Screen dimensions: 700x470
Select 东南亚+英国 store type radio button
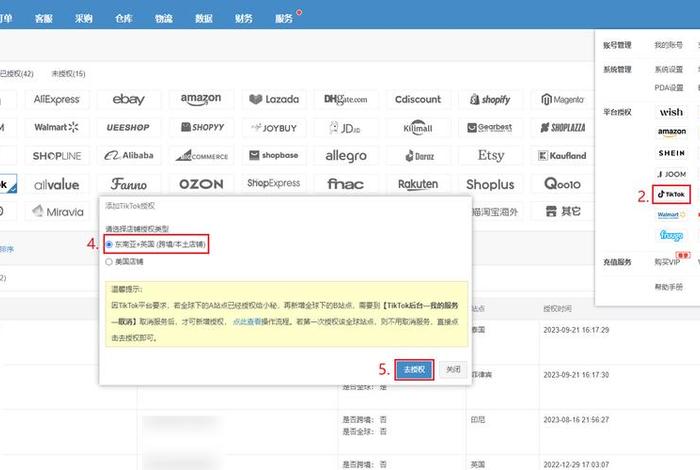point(110,244)
